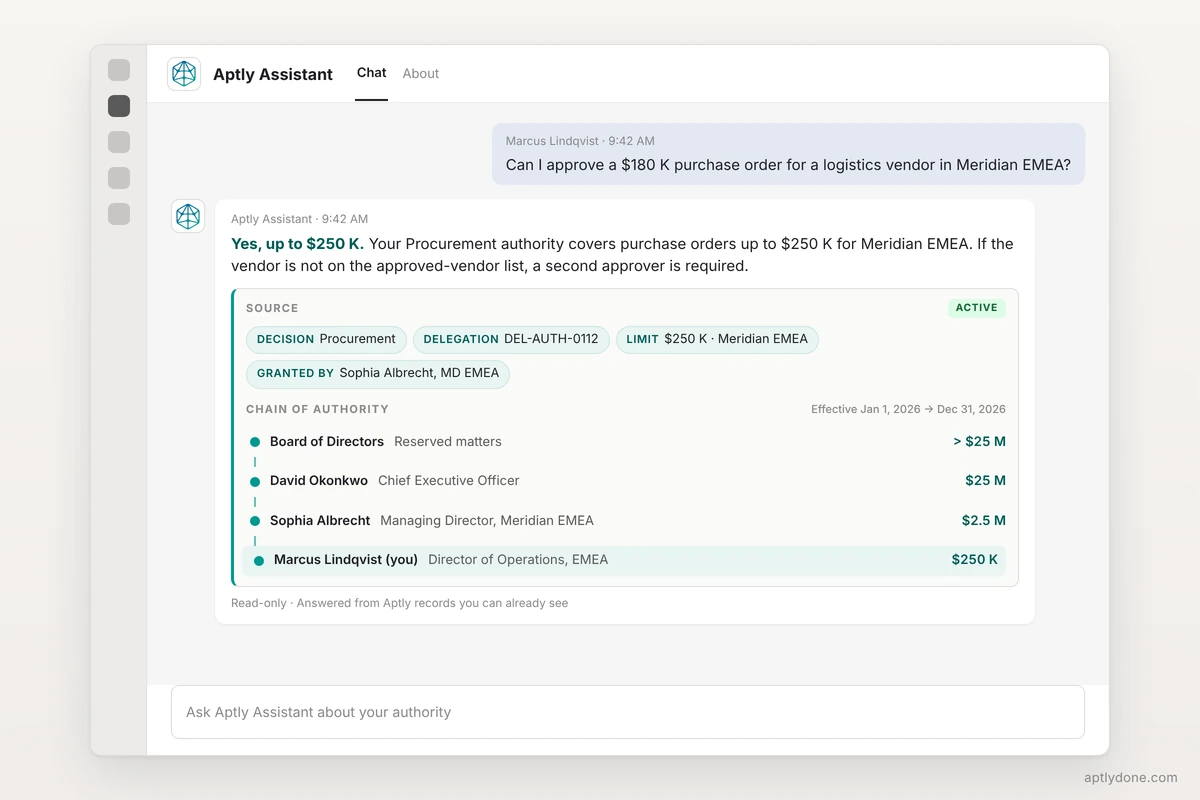Click the 'Yes, up to $250 K.' answer text
The image size is (1200, 800).
[298, 244]
